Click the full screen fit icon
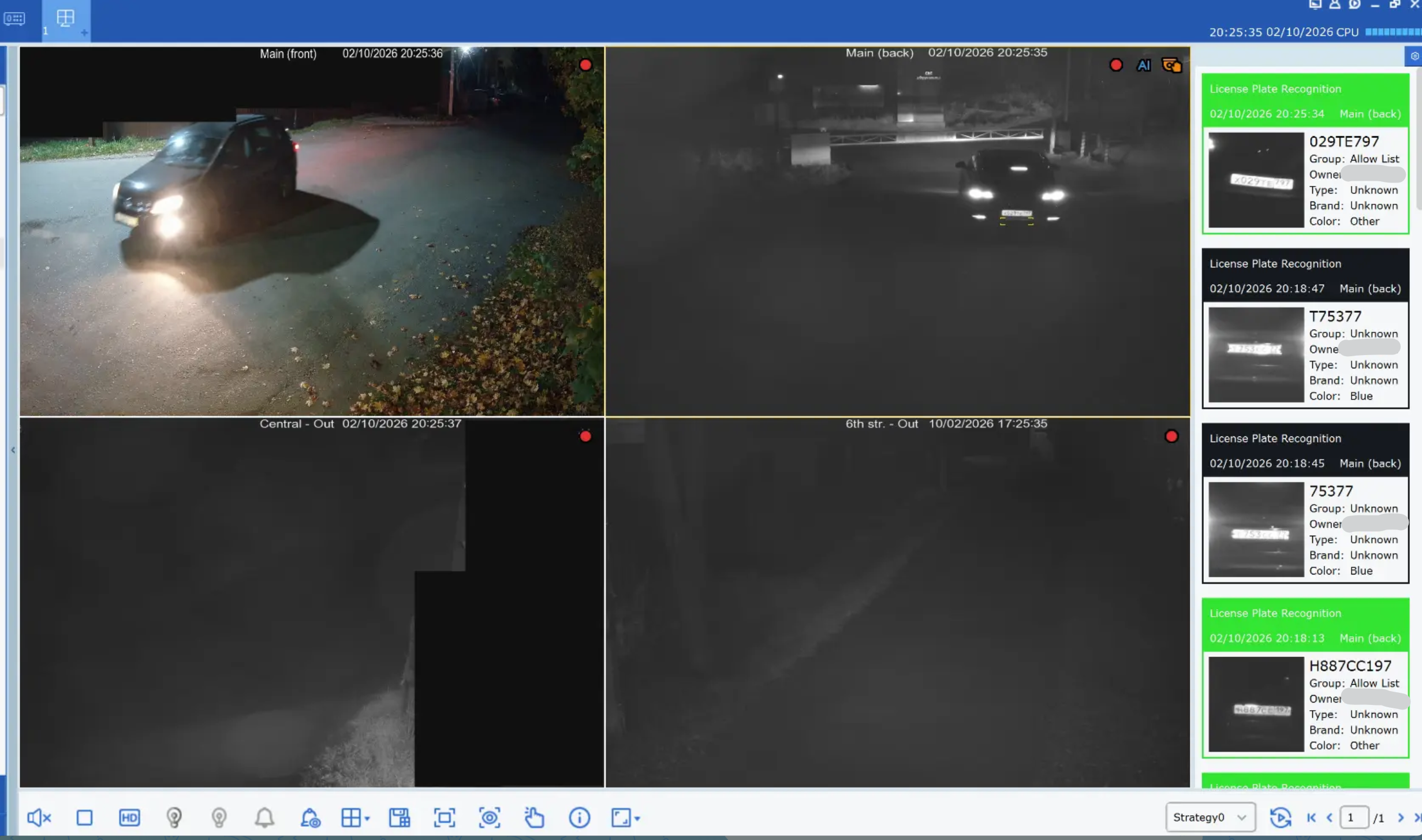 tap(444, 817)
